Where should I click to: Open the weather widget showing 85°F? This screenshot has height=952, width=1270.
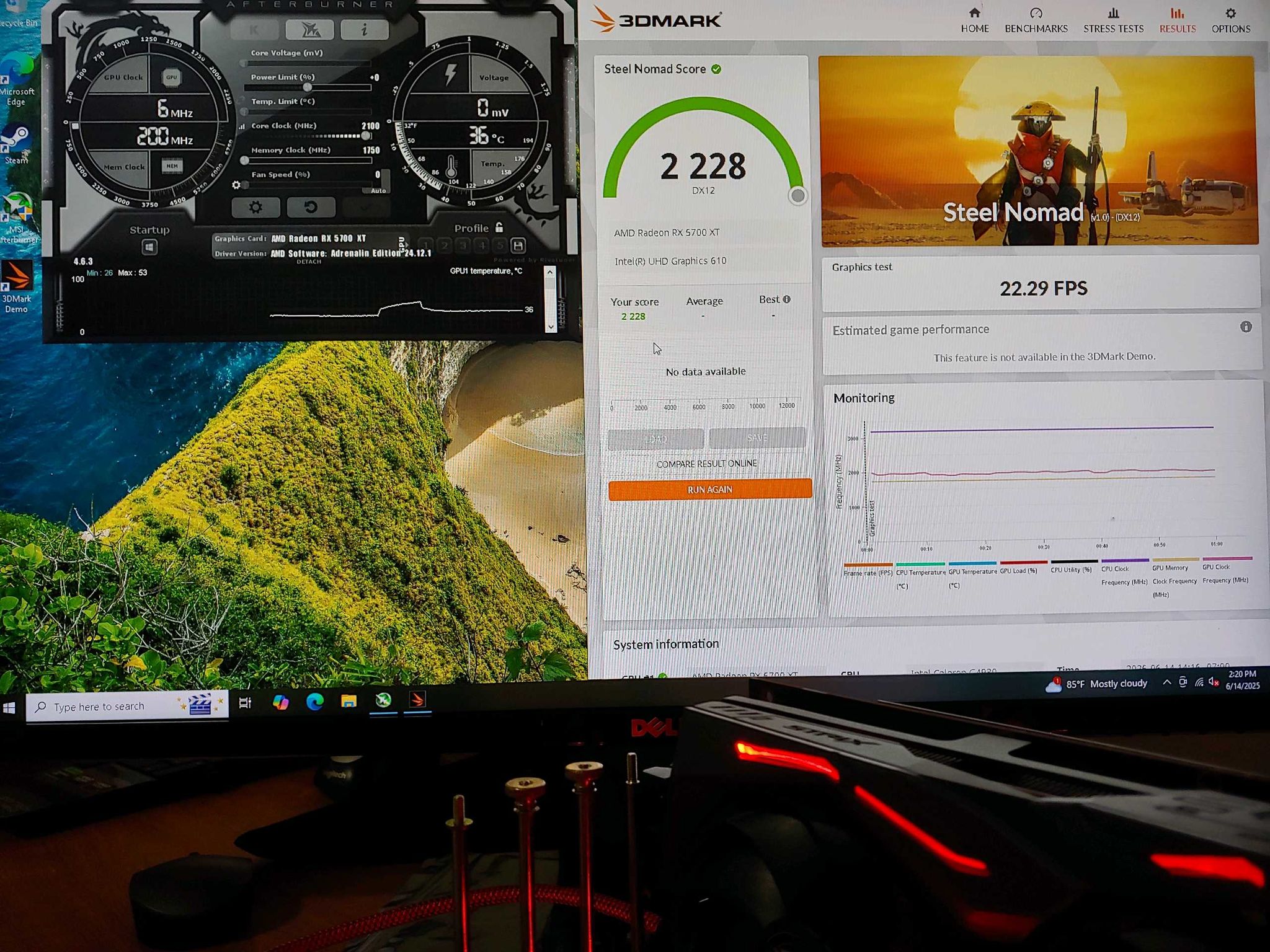[x=1096, y=684]
